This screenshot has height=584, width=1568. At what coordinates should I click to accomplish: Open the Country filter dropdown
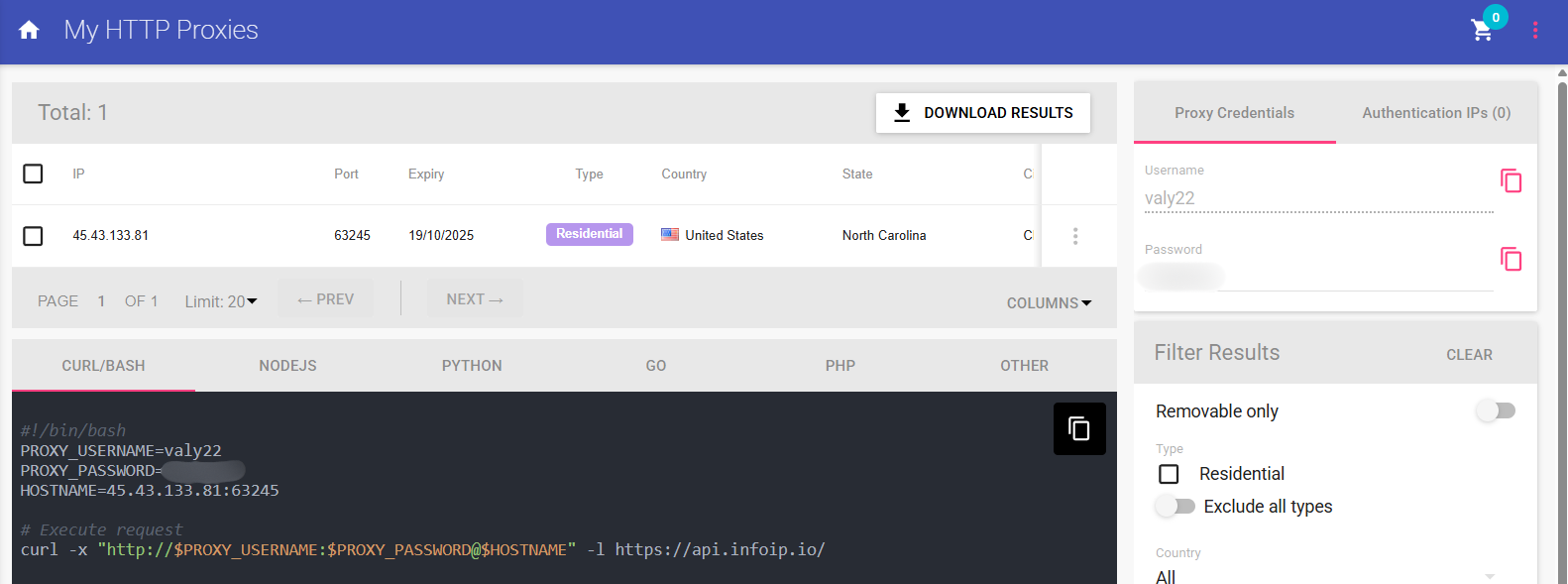(1324, 575)
